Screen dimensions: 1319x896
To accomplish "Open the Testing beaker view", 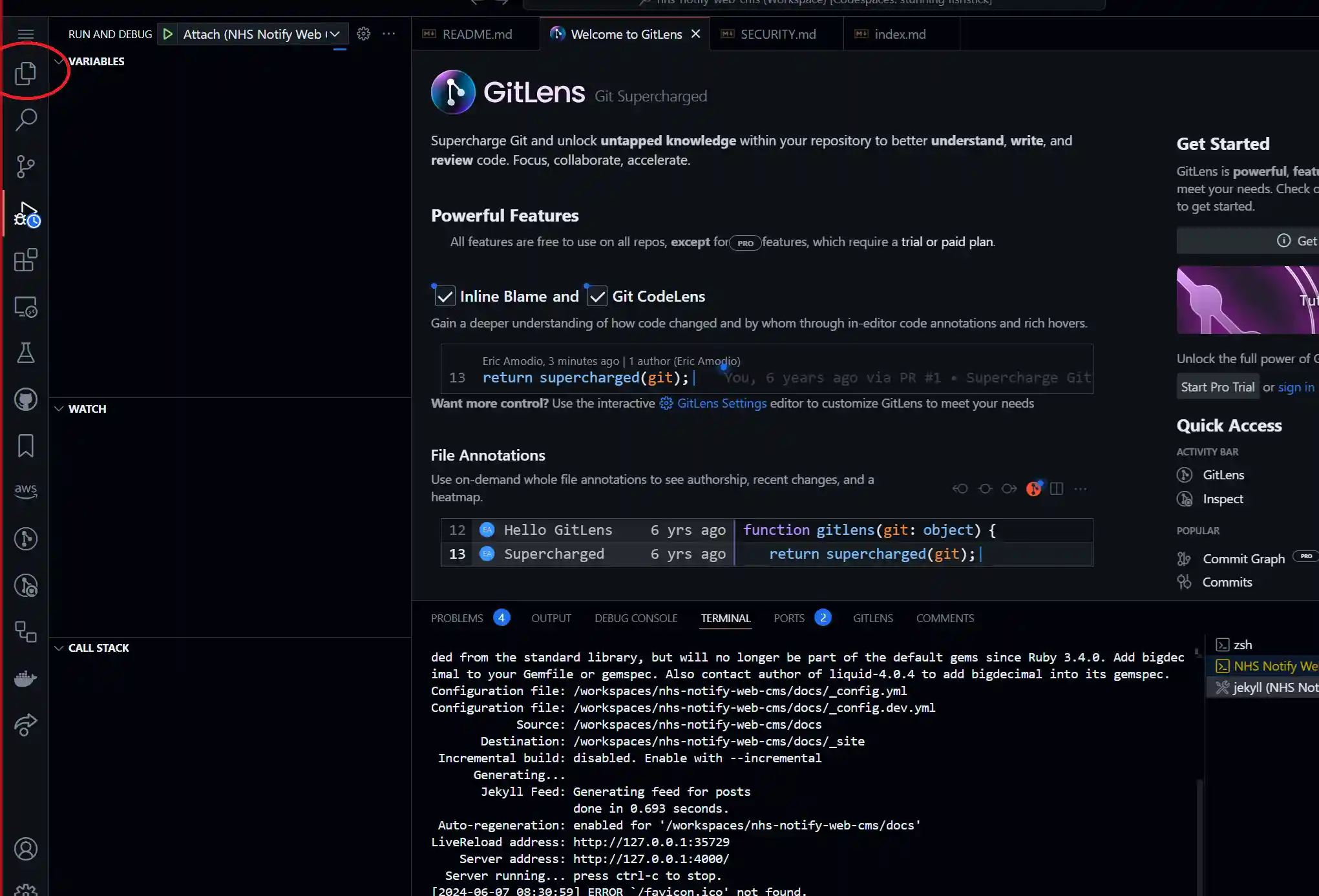I will pos(26,353).
